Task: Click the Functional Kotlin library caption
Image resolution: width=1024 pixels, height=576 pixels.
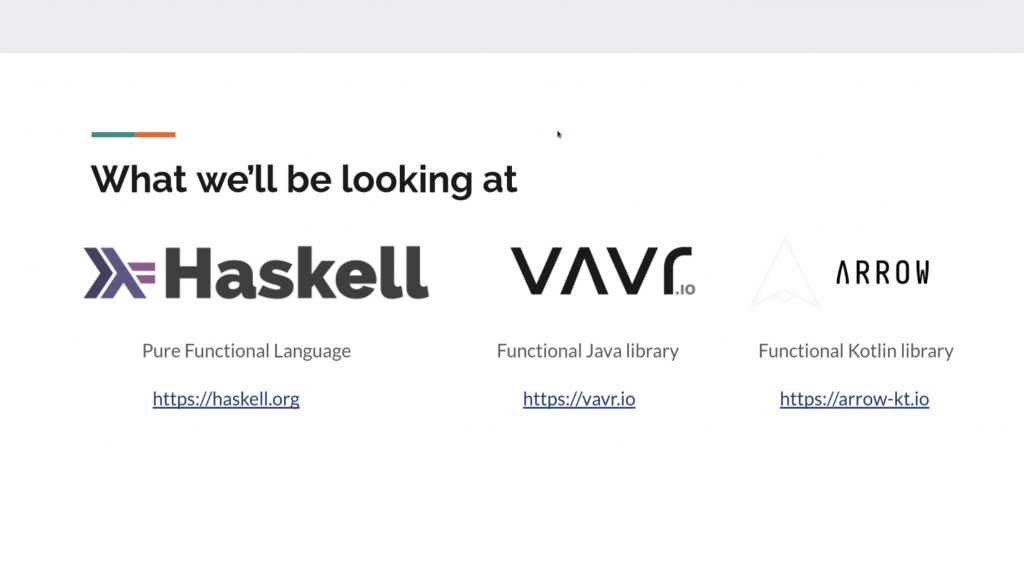Action: [856, 351]
